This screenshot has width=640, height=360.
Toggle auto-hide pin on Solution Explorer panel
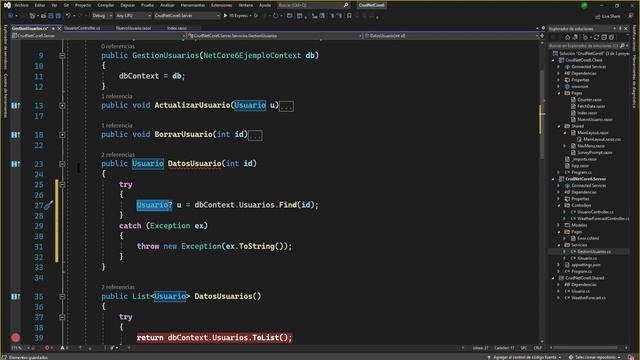click(x=620, y=29)
